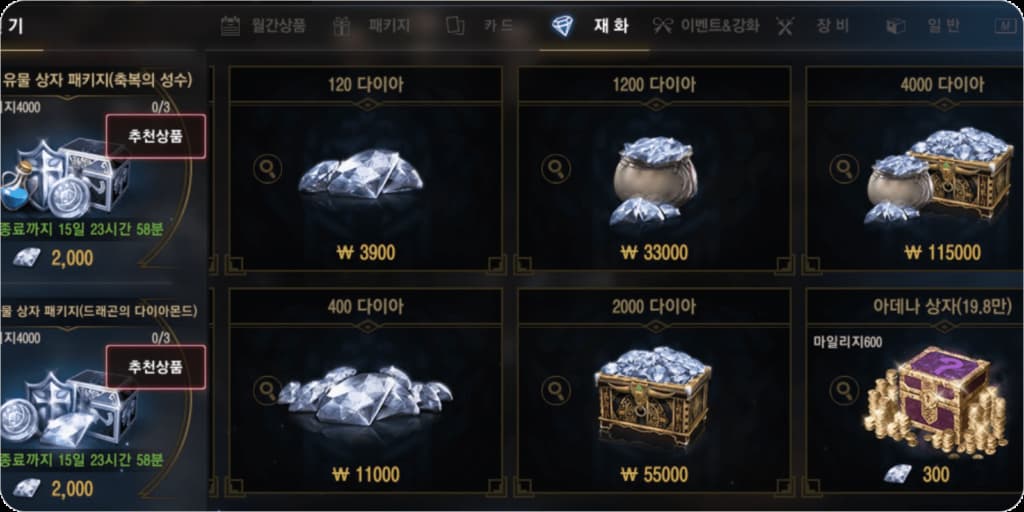
Task: Purchase 2000 다이아 for ₩ 55000
Action: click(x=654, y=474)
